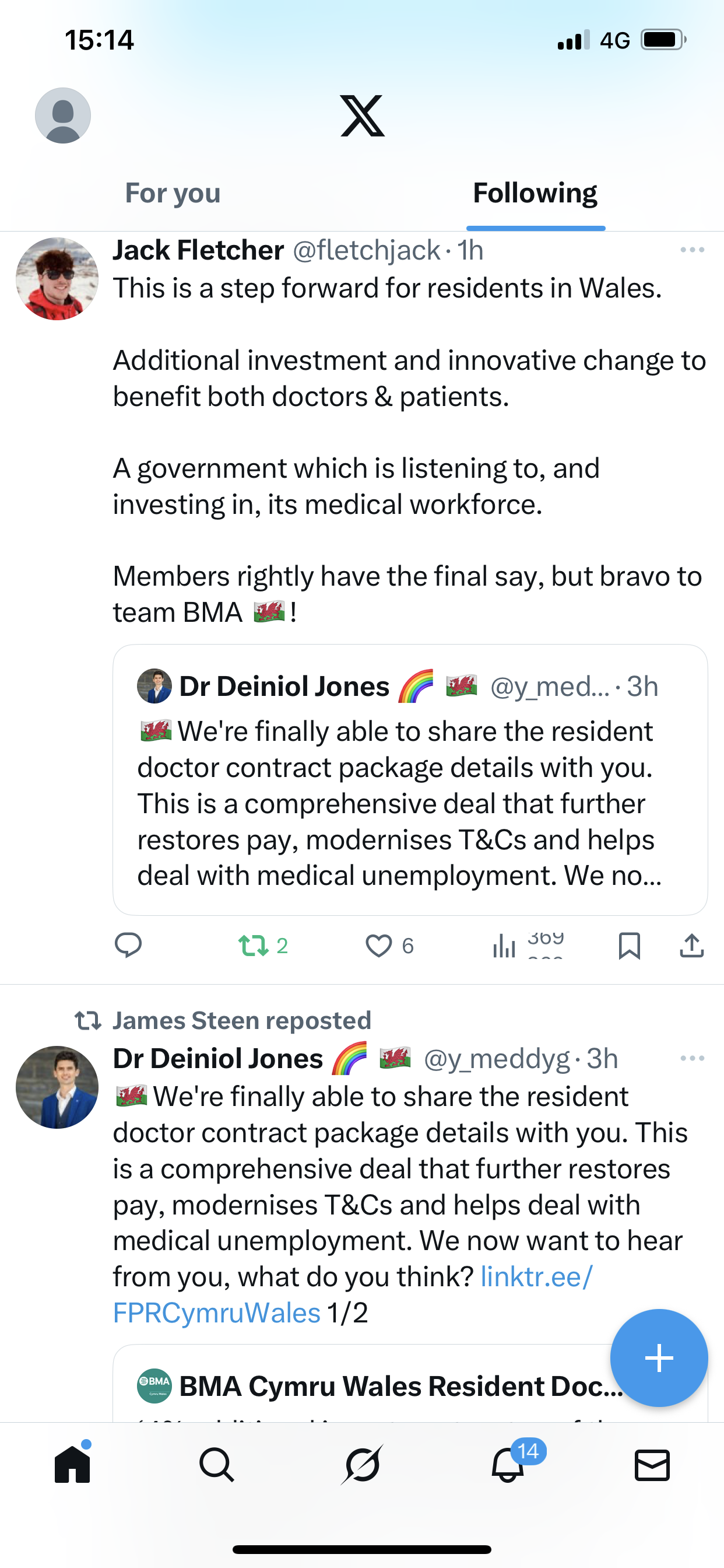View analytics for Jack Fletcher's post
The width and height of the screenshot is (724, 1568).
click(504, 946)
